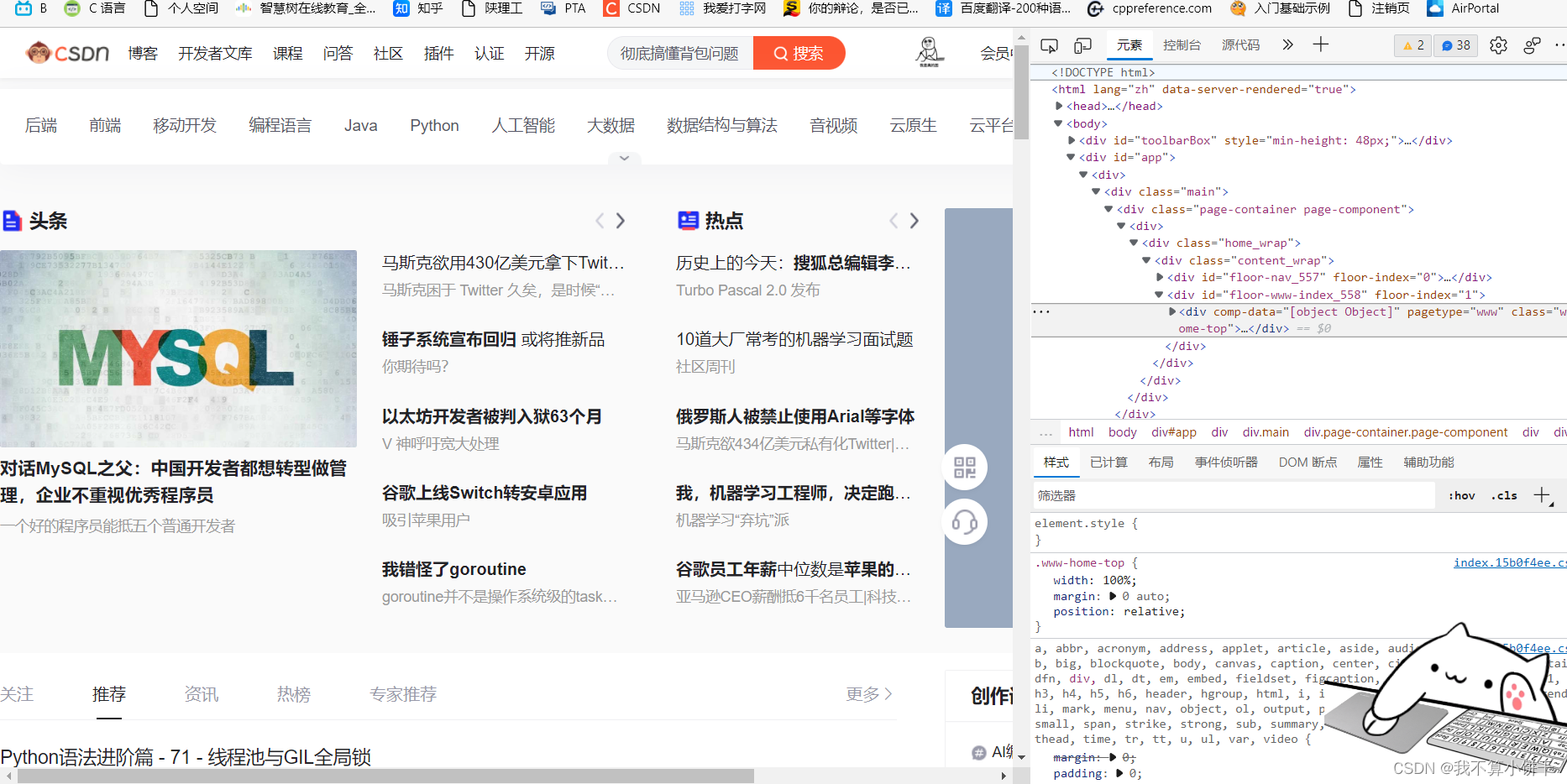Open the 我爱打字网 bookmark

coord(722,8)
